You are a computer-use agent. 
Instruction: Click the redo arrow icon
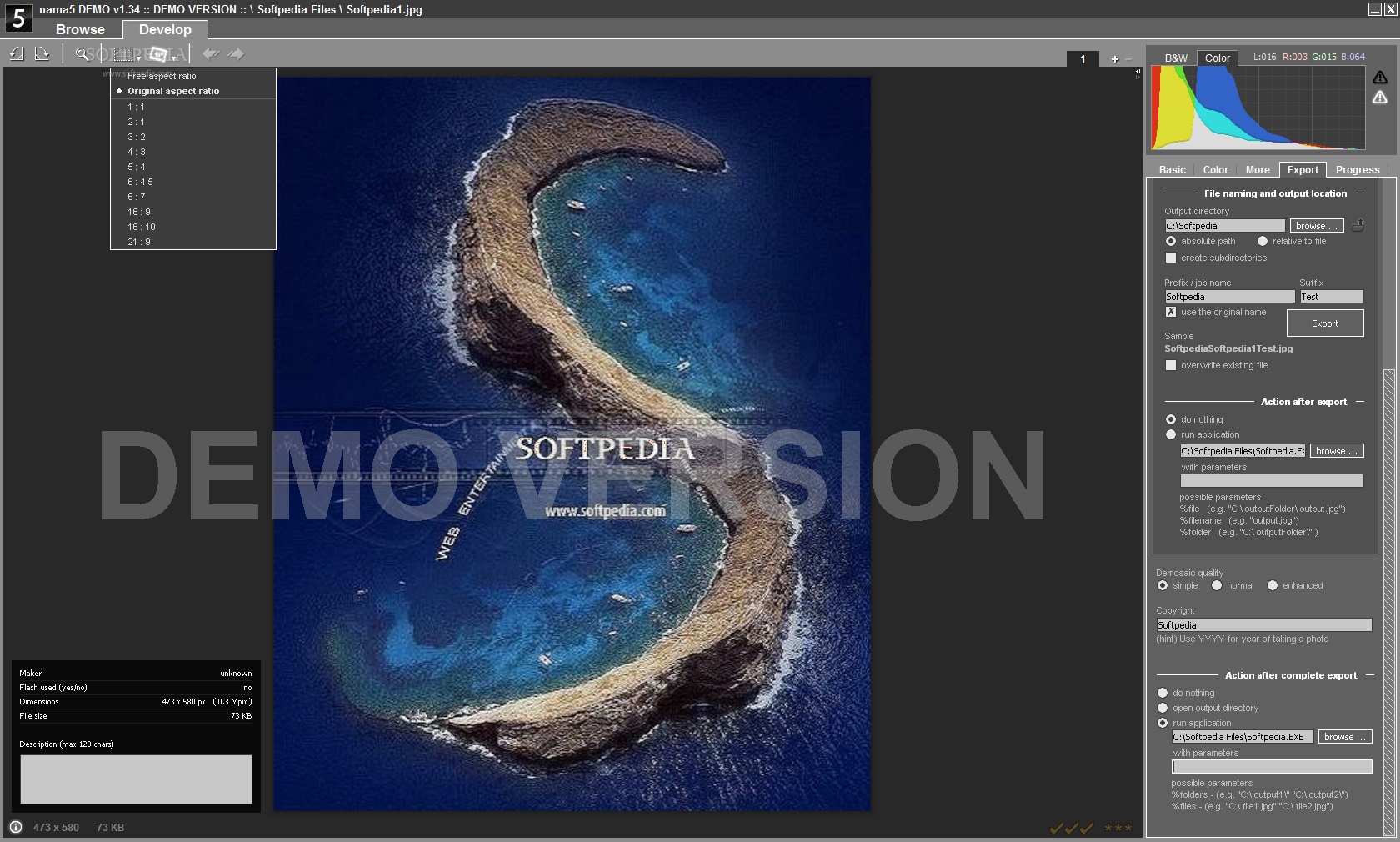pos(237,54)
